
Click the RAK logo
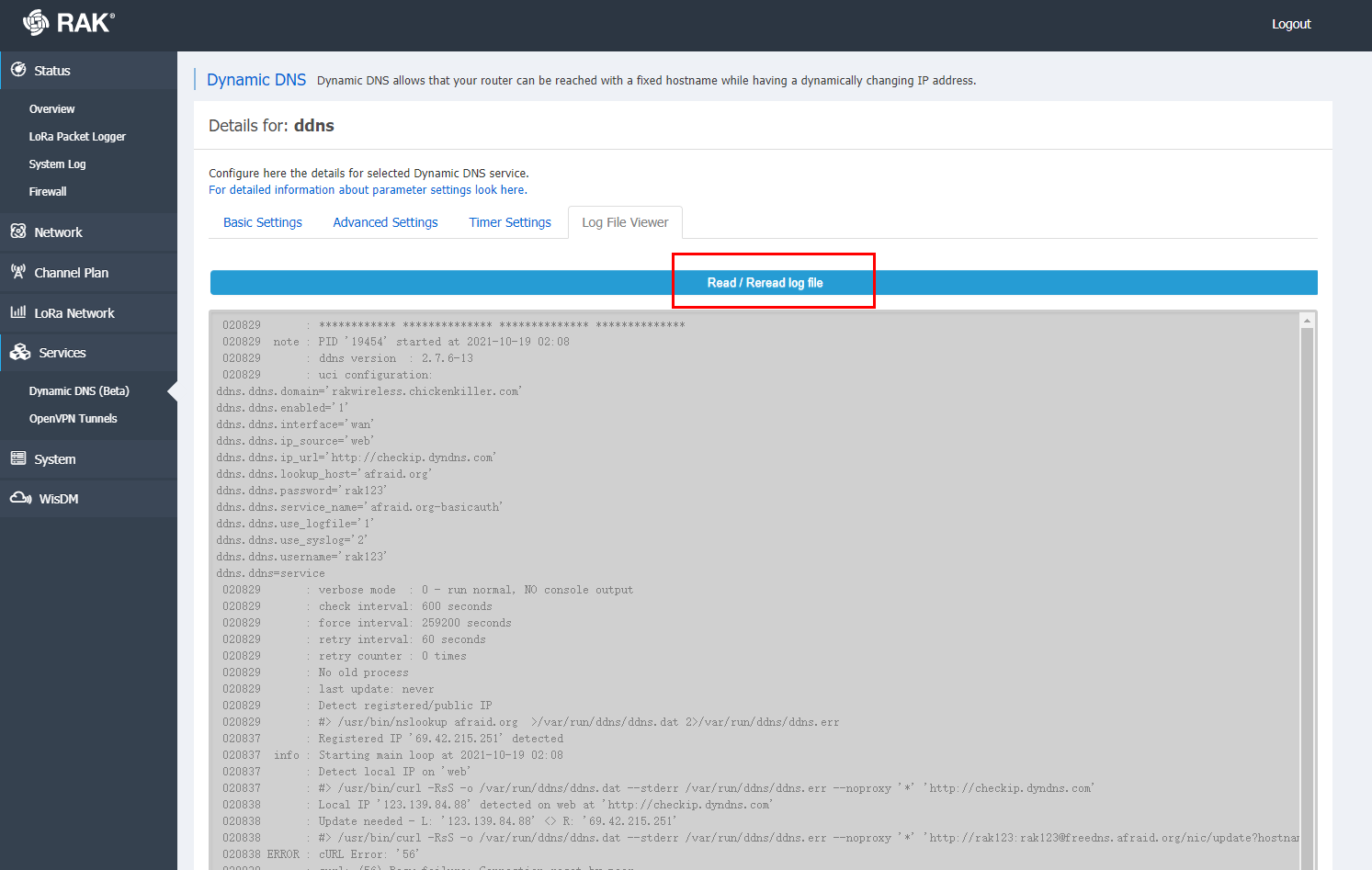coord(68,22)
